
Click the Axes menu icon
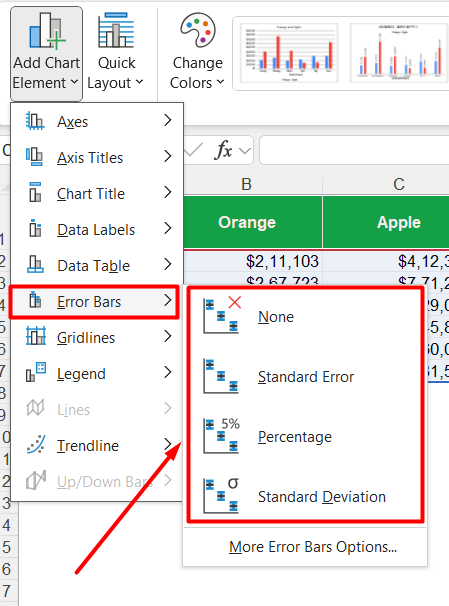[35, 121]
